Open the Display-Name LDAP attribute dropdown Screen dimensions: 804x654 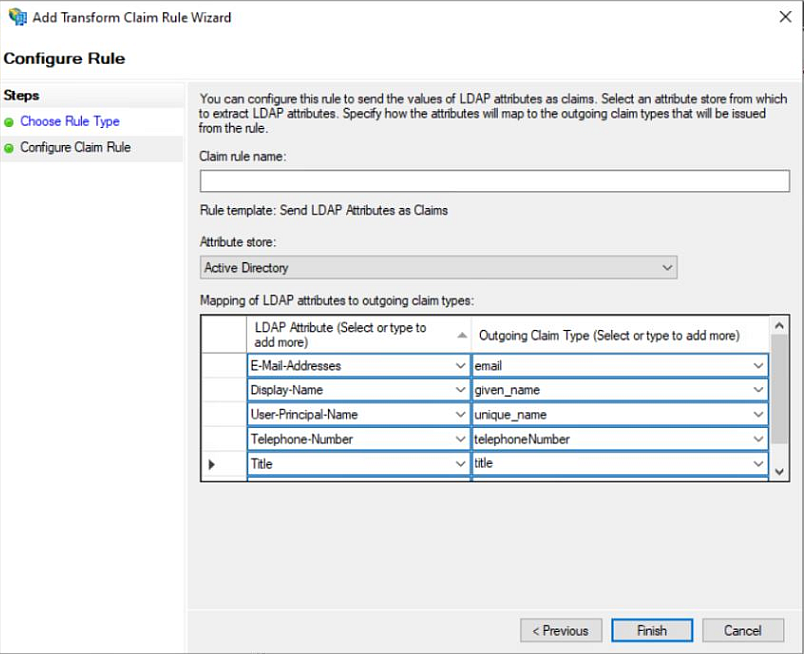click(460, 390)
